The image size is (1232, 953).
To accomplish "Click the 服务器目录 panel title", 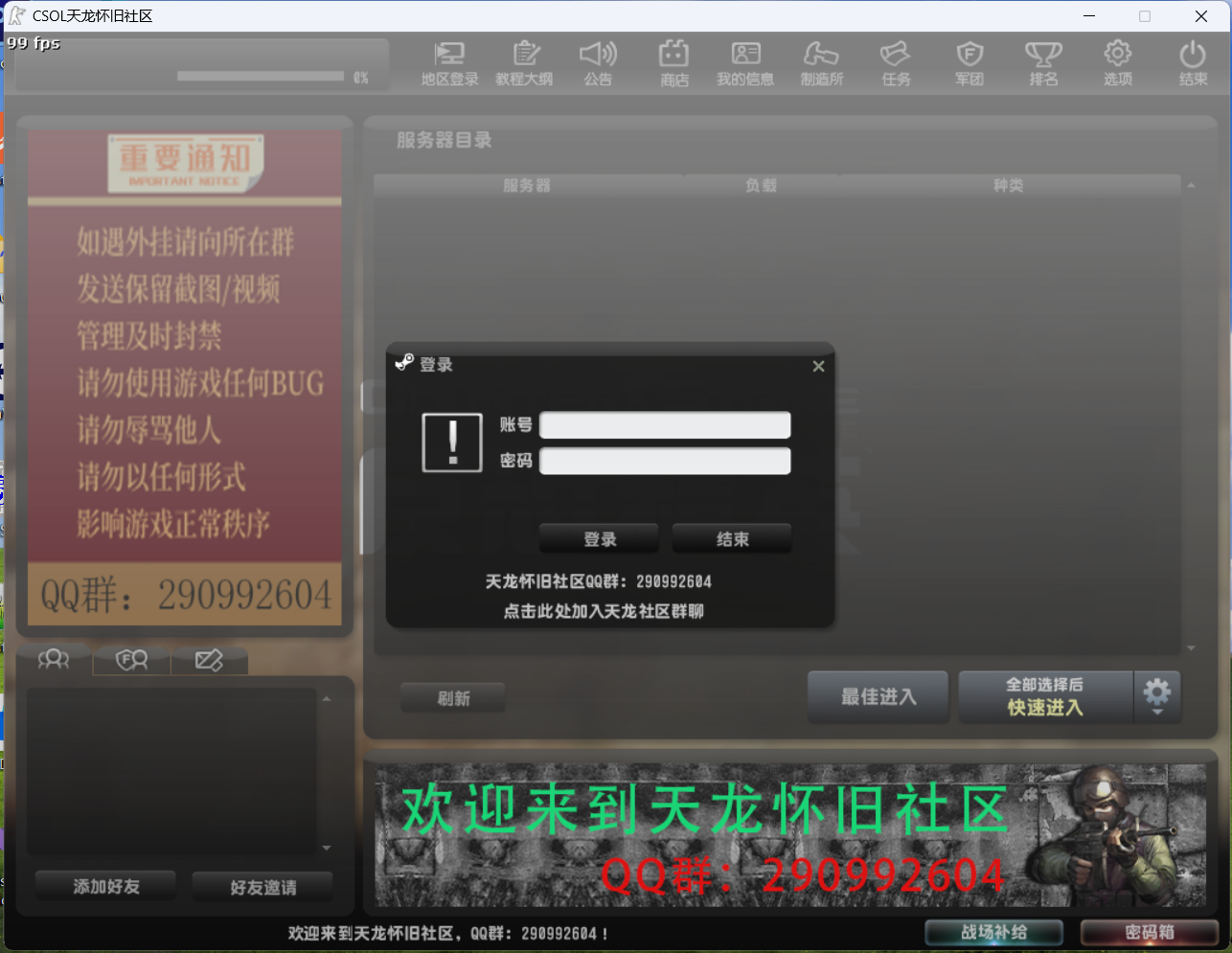I will point(444,141).
